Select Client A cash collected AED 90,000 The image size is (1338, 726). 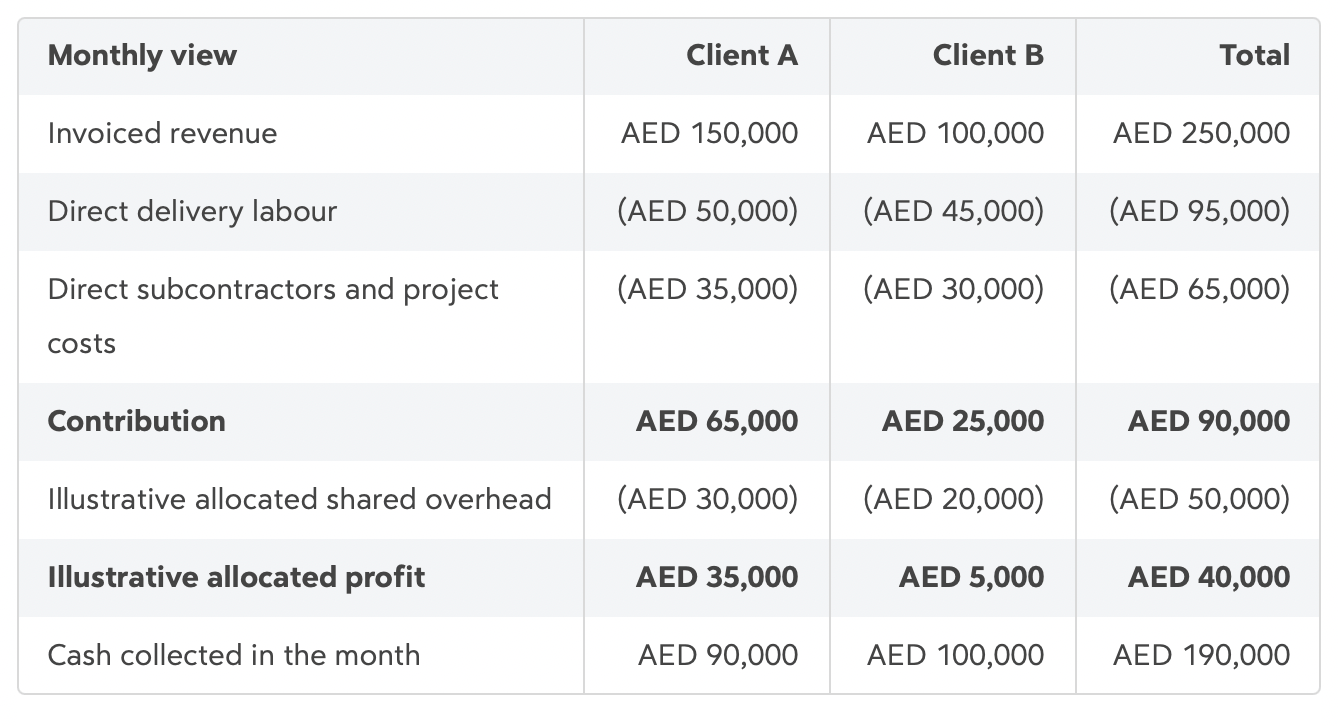click(x=718, y=655)
